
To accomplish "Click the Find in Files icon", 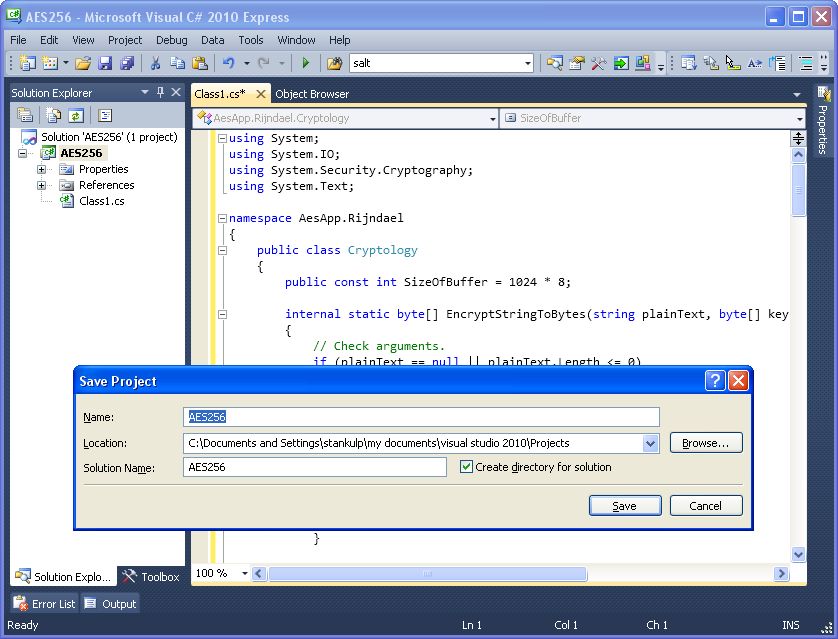I will [334, 63].
